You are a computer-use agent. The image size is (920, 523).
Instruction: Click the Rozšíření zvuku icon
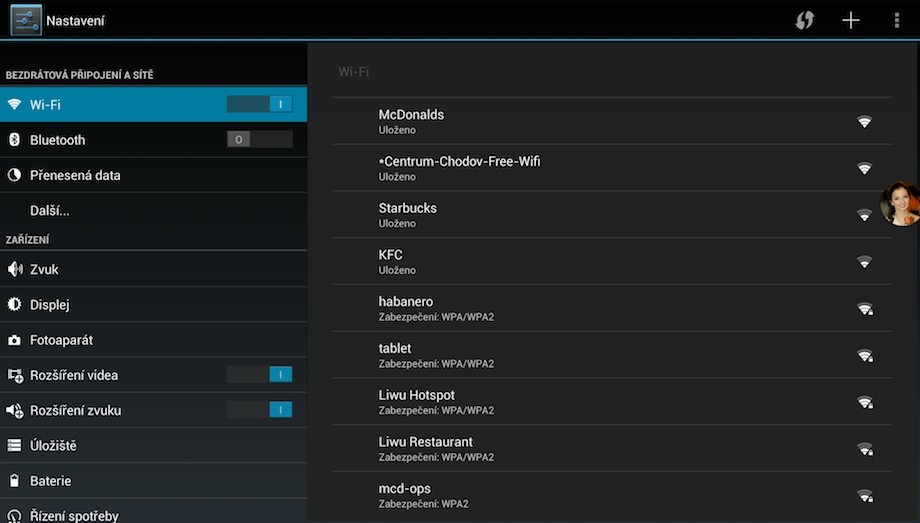click(15, 410)
